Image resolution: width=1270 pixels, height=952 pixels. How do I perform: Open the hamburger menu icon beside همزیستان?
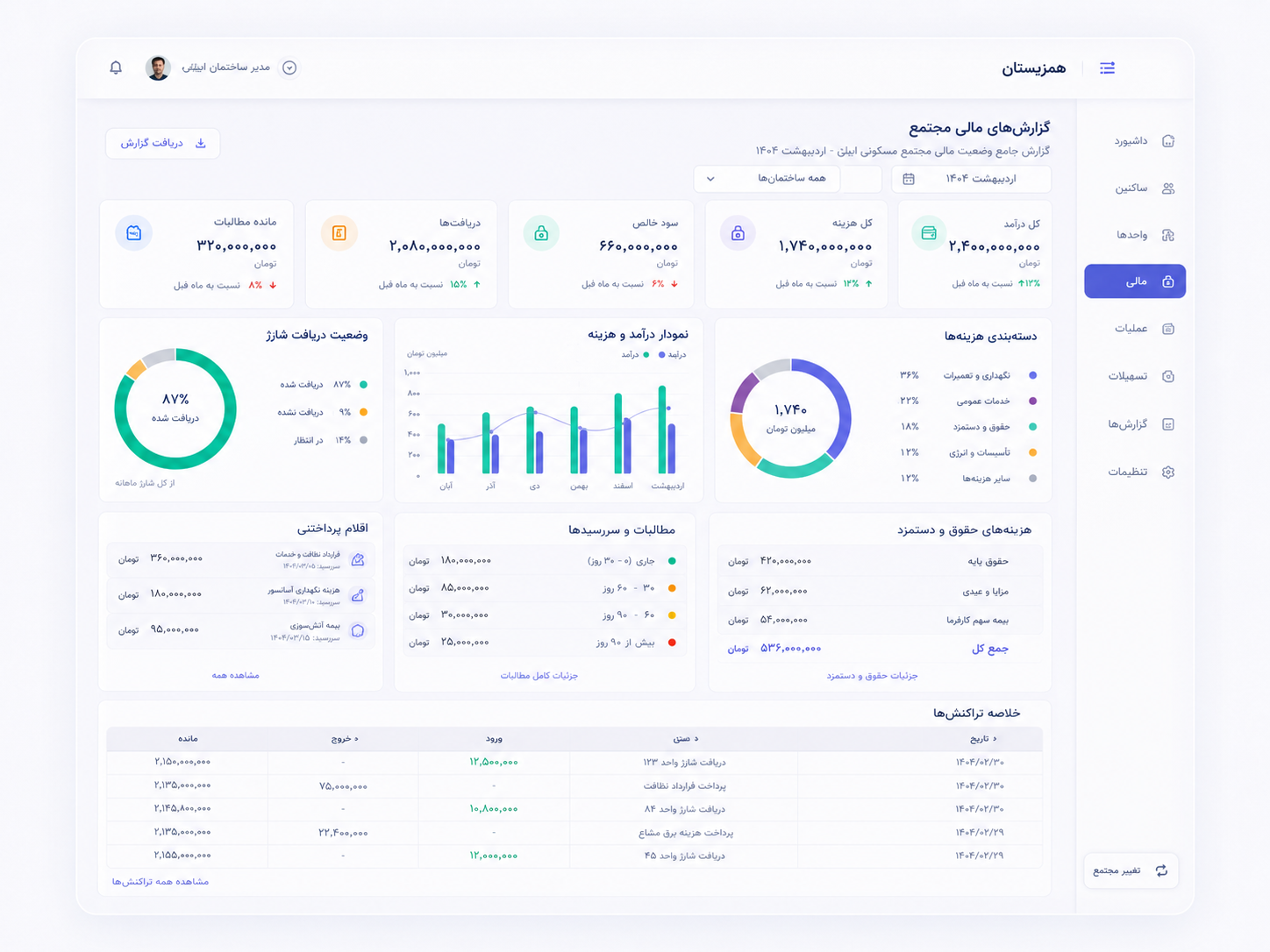tap(1107, 67)
